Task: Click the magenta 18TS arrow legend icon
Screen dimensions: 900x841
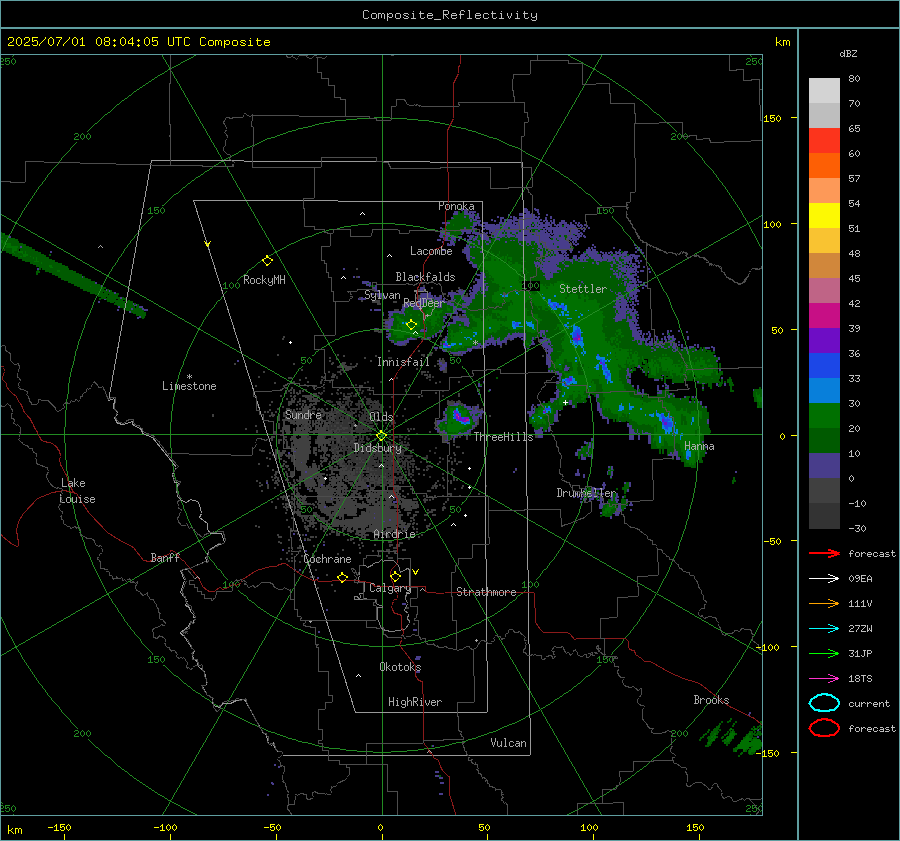Action: [824, 679]
